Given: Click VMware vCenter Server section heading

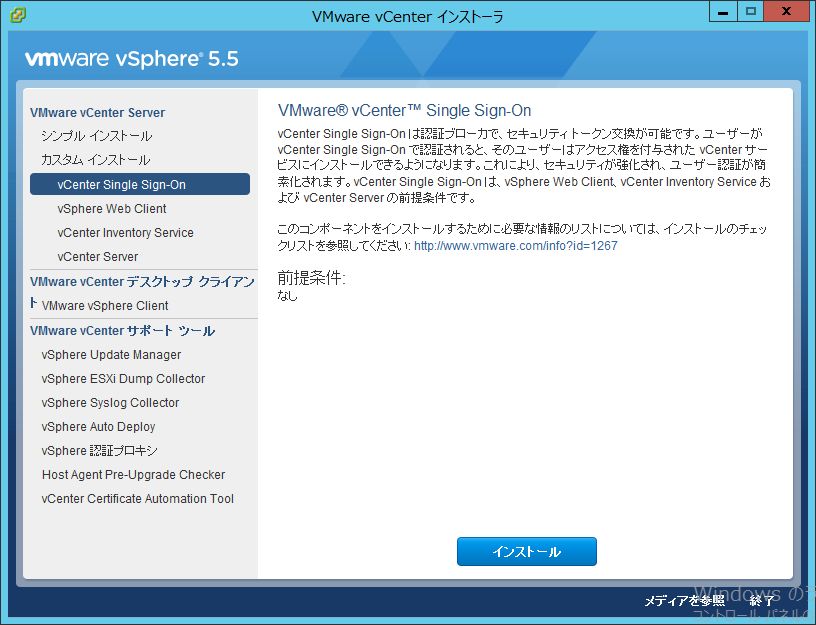Looking at the screenshot, I should point(97,112).
